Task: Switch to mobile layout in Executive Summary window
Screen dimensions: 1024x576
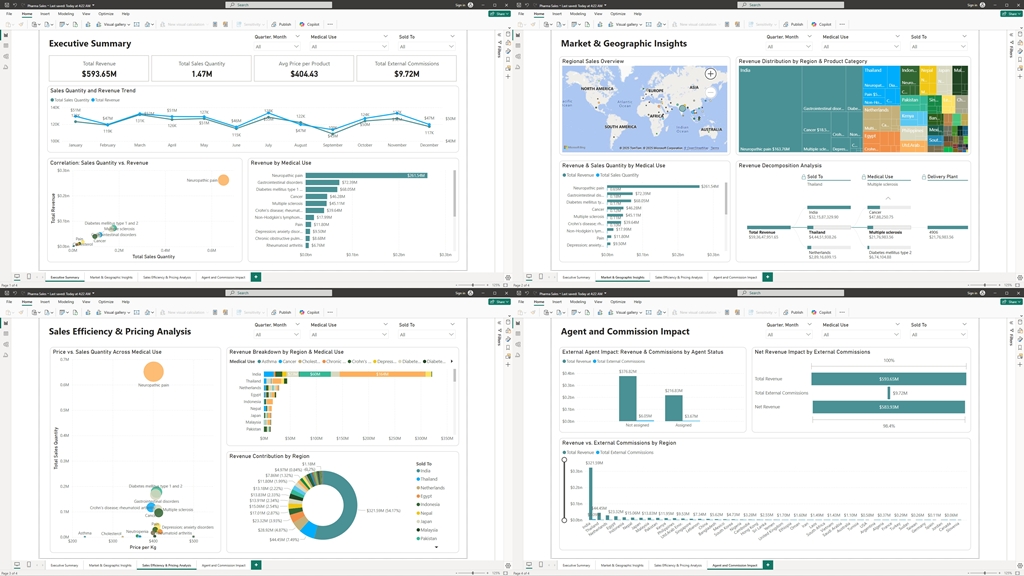Action: coord(30,276)
